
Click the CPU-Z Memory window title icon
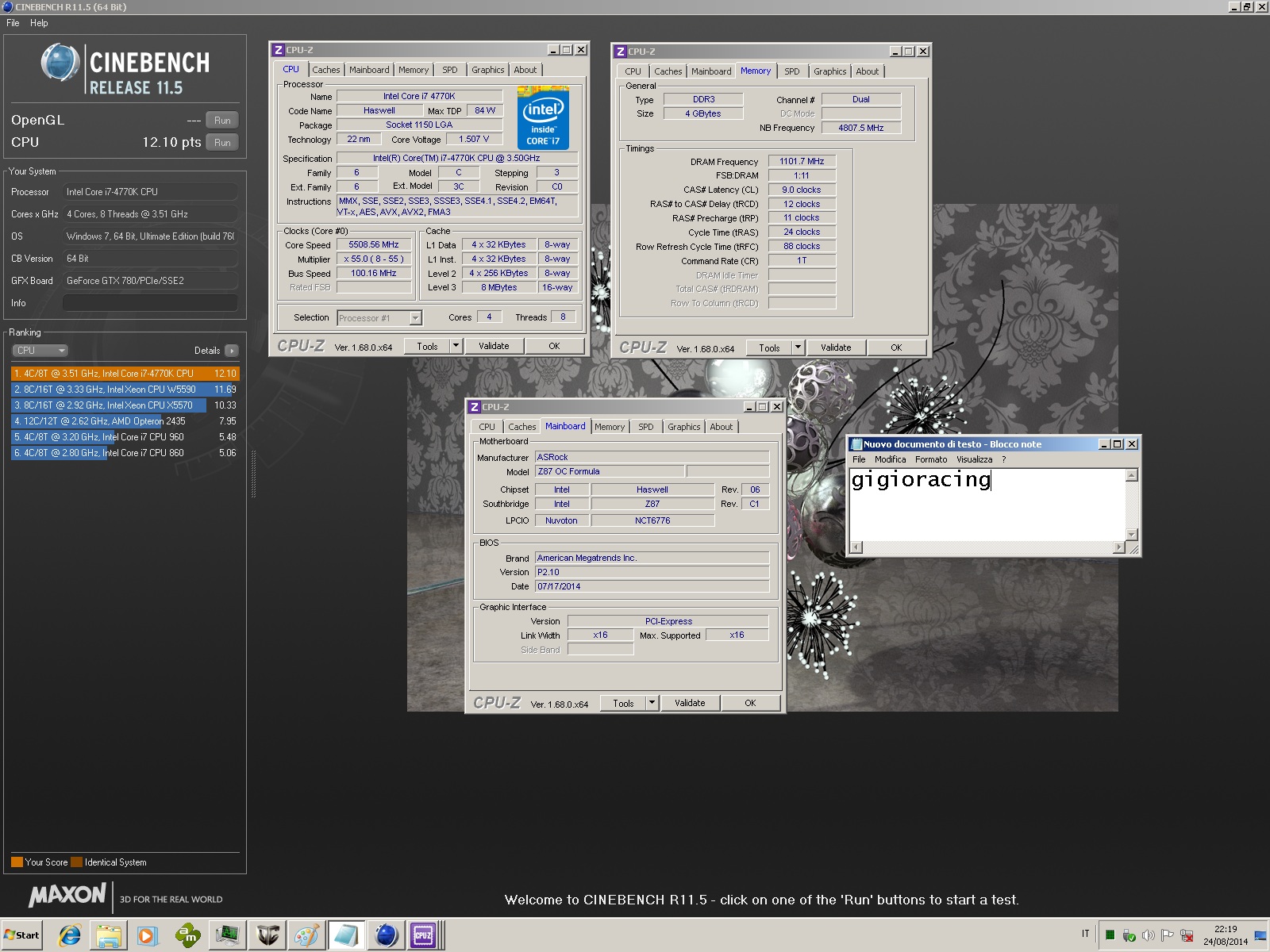tap(620, 52)
